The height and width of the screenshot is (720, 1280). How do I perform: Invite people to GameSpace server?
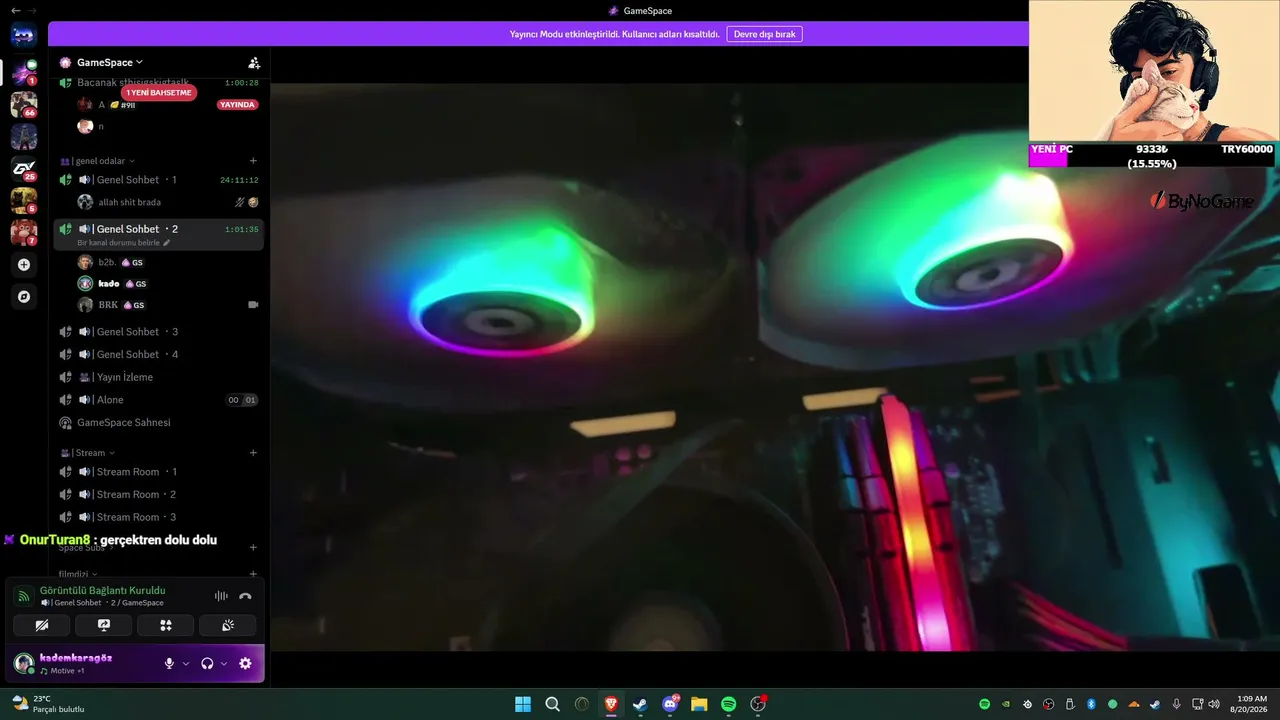pos(254,62)
